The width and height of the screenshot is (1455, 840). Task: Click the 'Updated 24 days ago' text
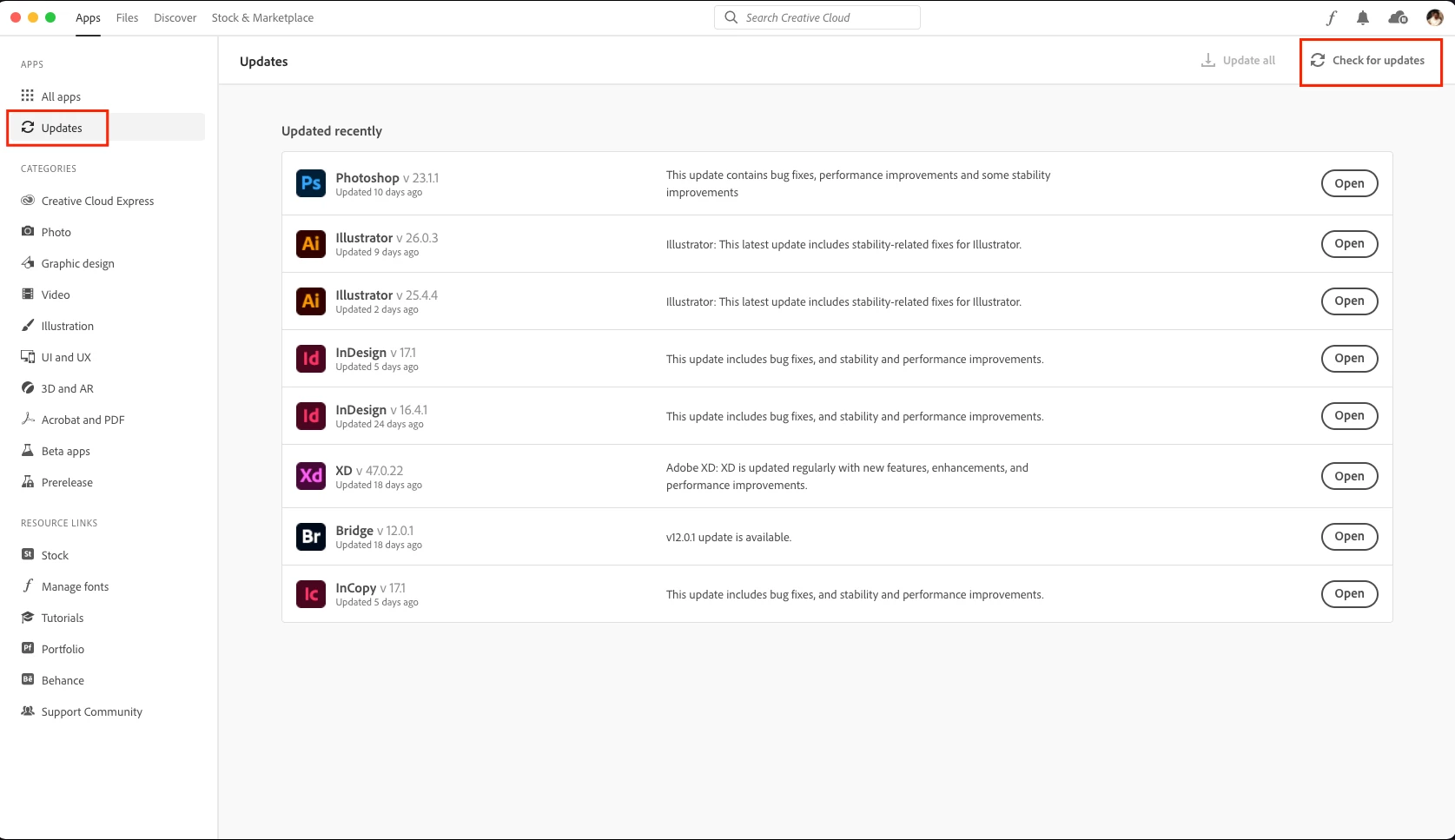380,424
